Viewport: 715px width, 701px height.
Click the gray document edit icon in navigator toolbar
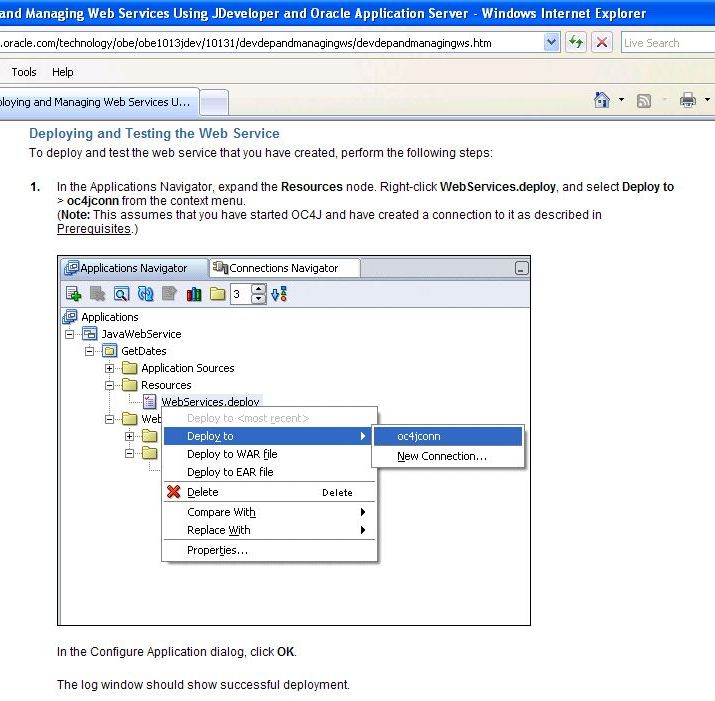pyautogui.click(x=169, y=294)
